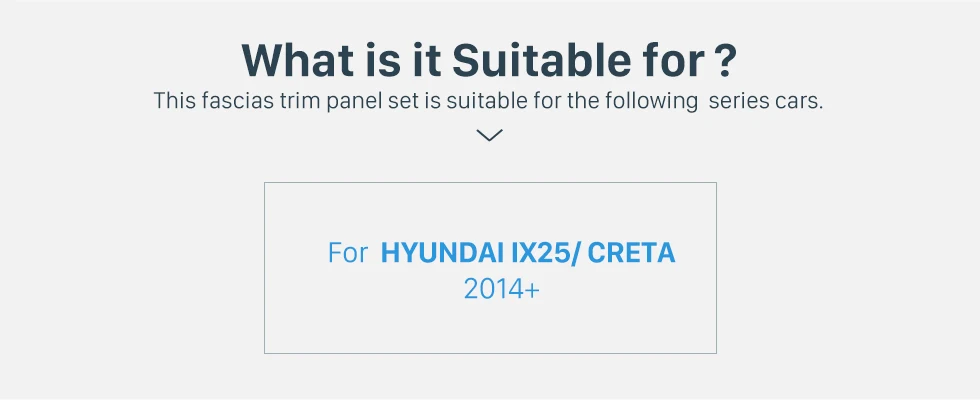Screen dimensions: 980x402
Task: Click the "What is it Suitable for ?" heading
Action: (489, 60)
